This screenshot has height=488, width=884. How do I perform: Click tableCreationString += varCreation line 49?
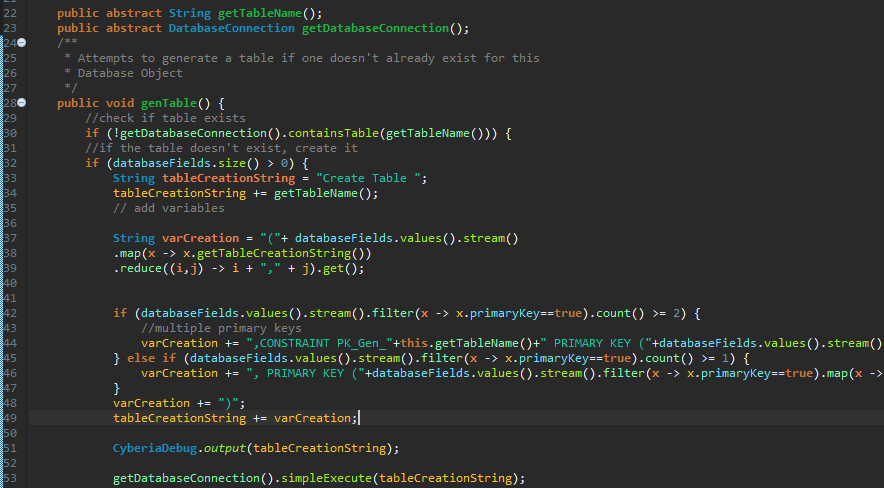click(235, 418)
